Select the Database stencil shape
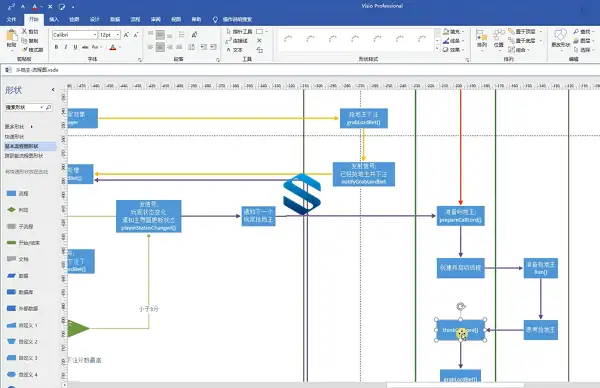The width and height of the screenshot is (600, 388). (x=20, y=292)
